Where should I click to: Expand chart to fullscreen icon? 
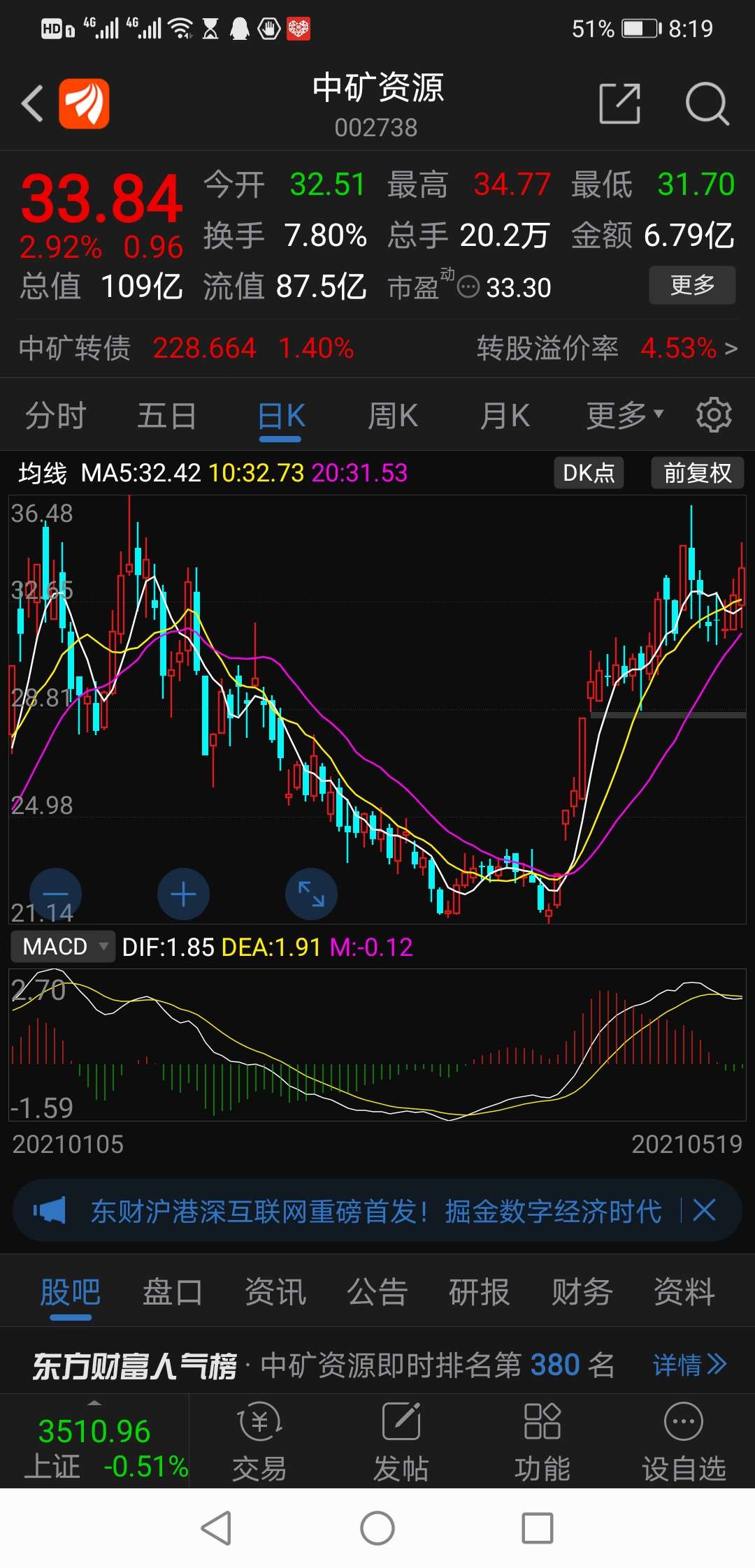tap(311, 894)
